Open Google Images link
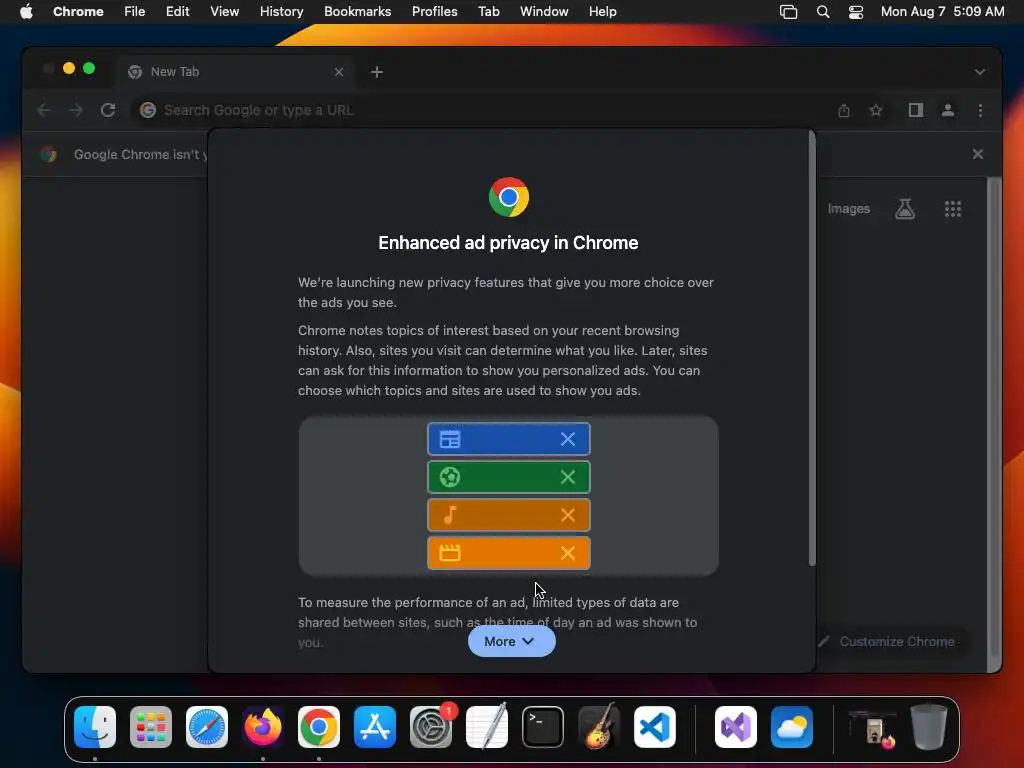Image resolution: width=1024 pixels, height=768 pixels. pyautogui.click(x=848, y=209)
